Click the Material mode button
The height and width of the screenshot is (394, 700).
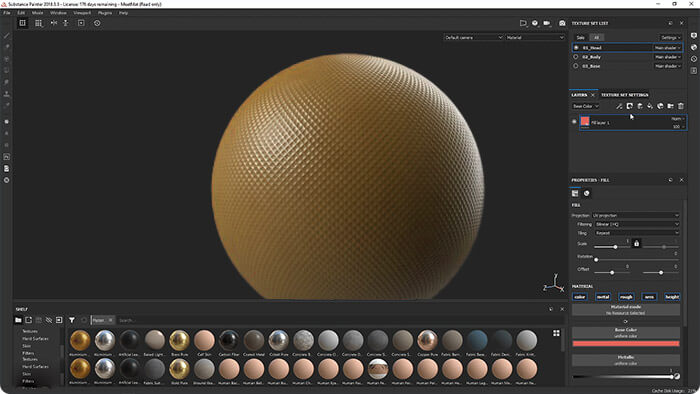pyautogui.click(x=626, y=310)
